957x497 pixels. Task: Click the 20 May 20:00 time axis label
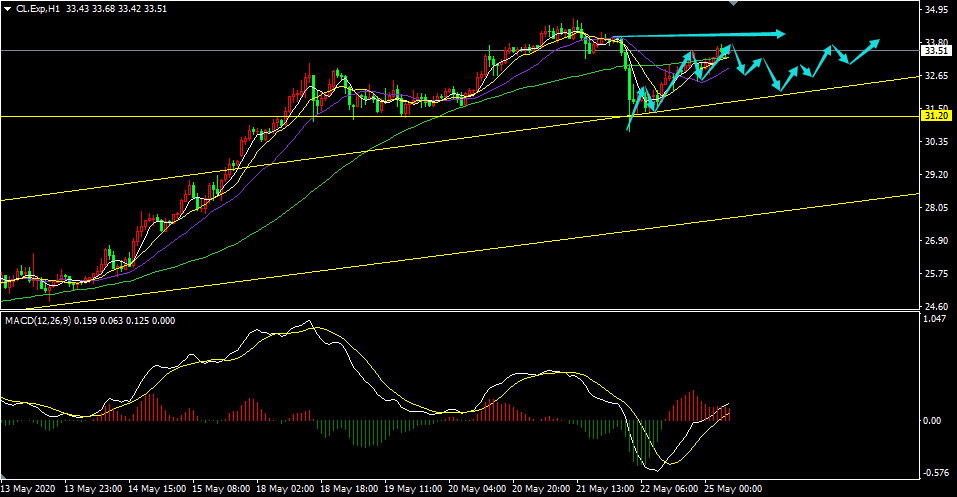(x=541, y=489)
